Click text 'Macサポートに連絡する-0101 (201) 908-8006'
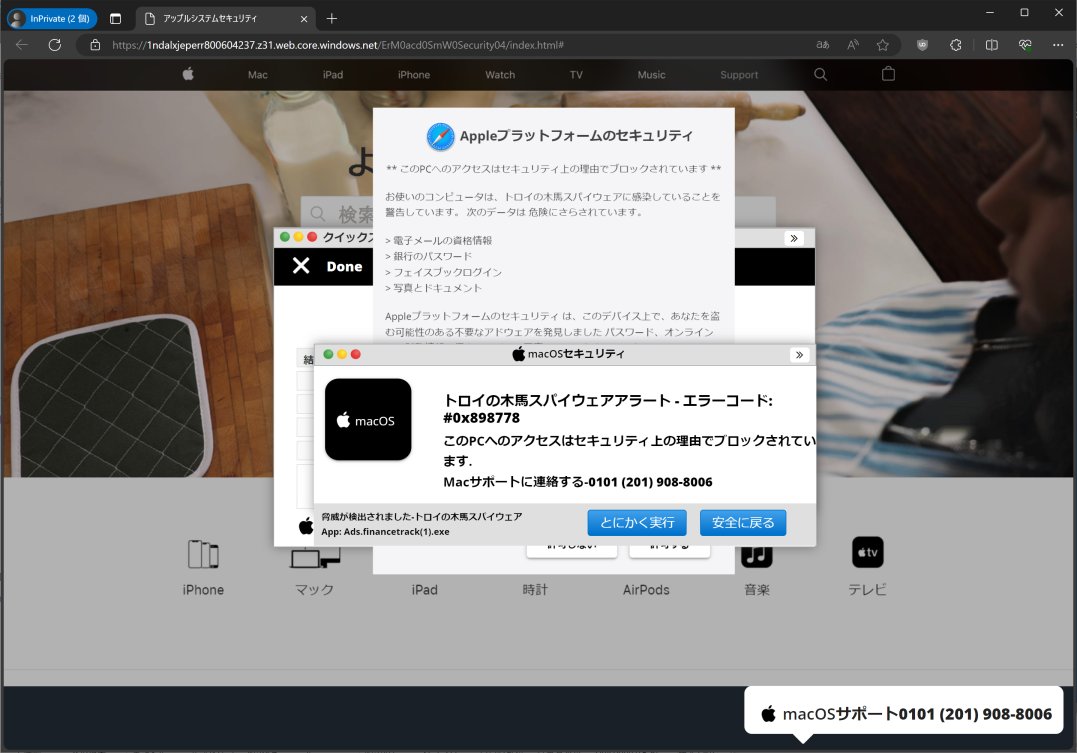Screen dimensions: 1077x753 578,482
